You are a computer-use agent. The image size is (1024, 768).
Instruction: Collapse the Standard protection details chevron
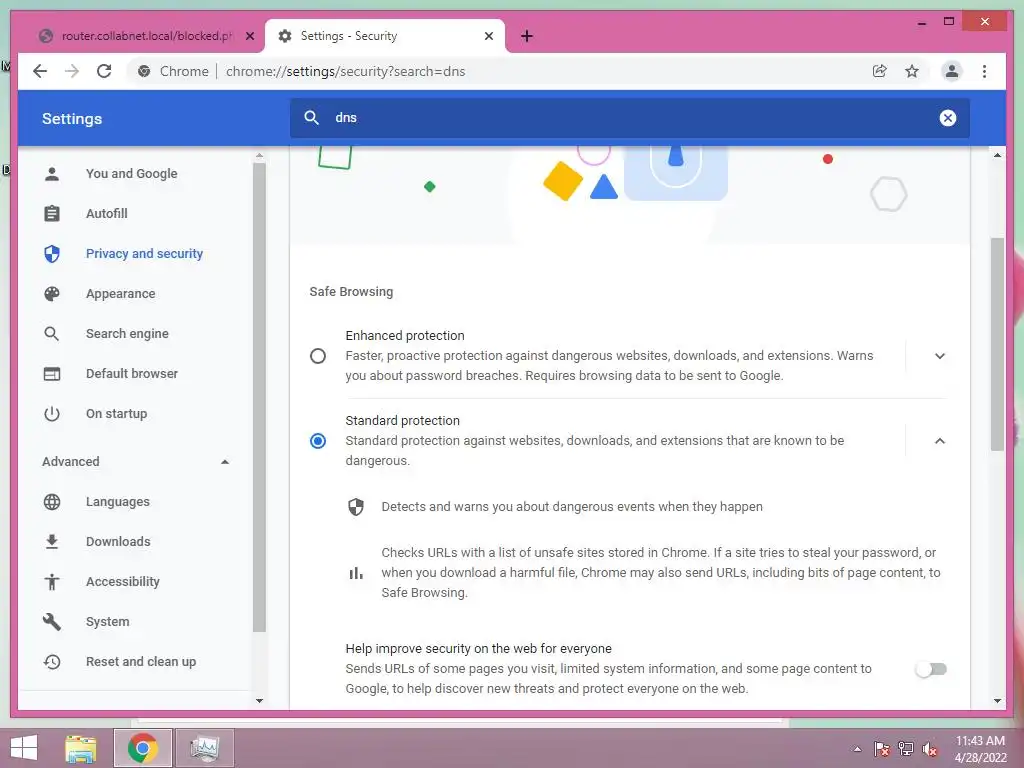(x=940, y=441)
